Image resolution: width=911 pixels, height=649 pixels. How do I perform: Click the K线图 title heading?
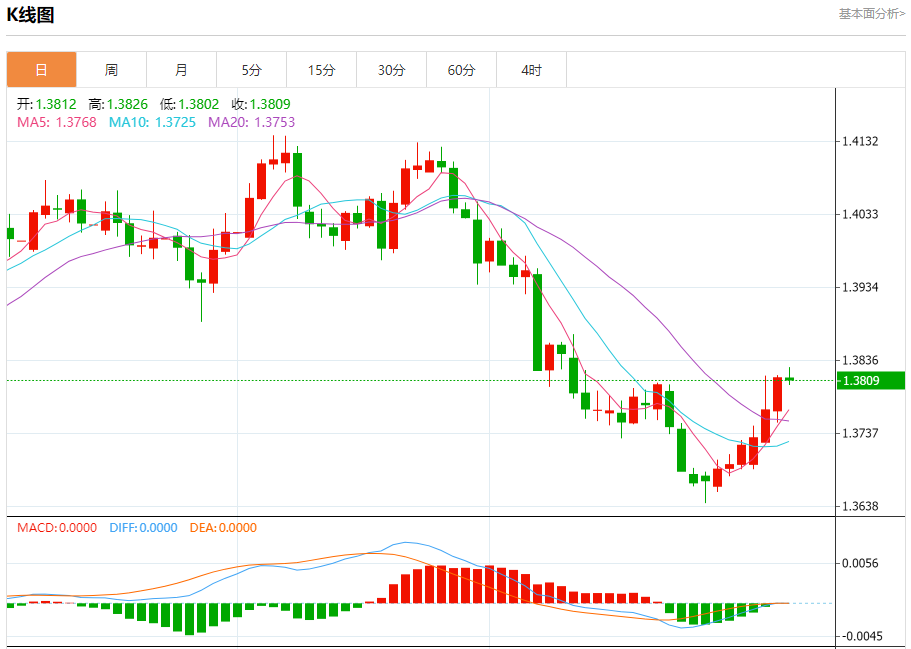31,15
